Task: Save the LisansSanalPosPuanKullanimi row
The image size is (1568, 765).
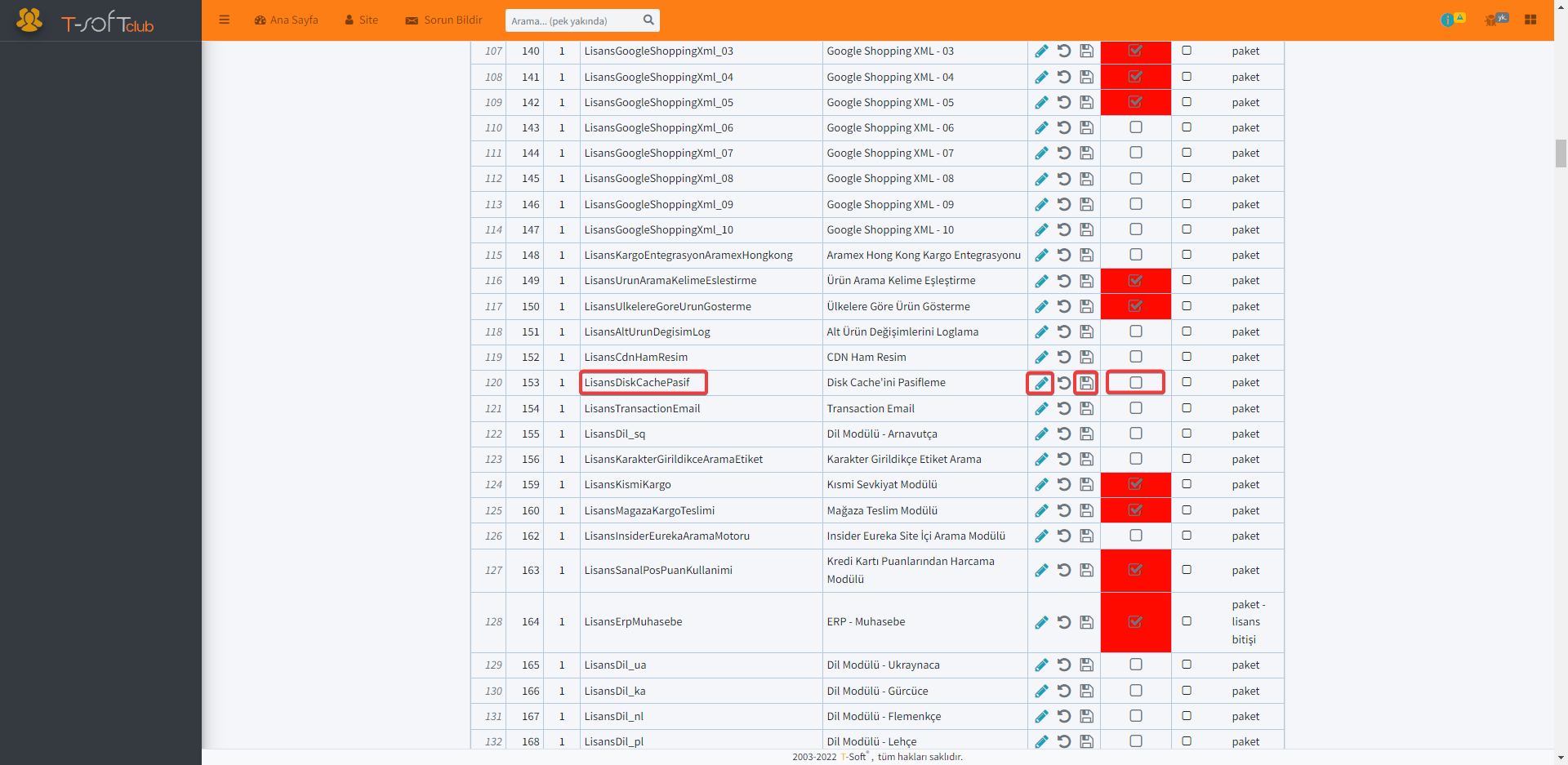Action: tap(1086, 570)
